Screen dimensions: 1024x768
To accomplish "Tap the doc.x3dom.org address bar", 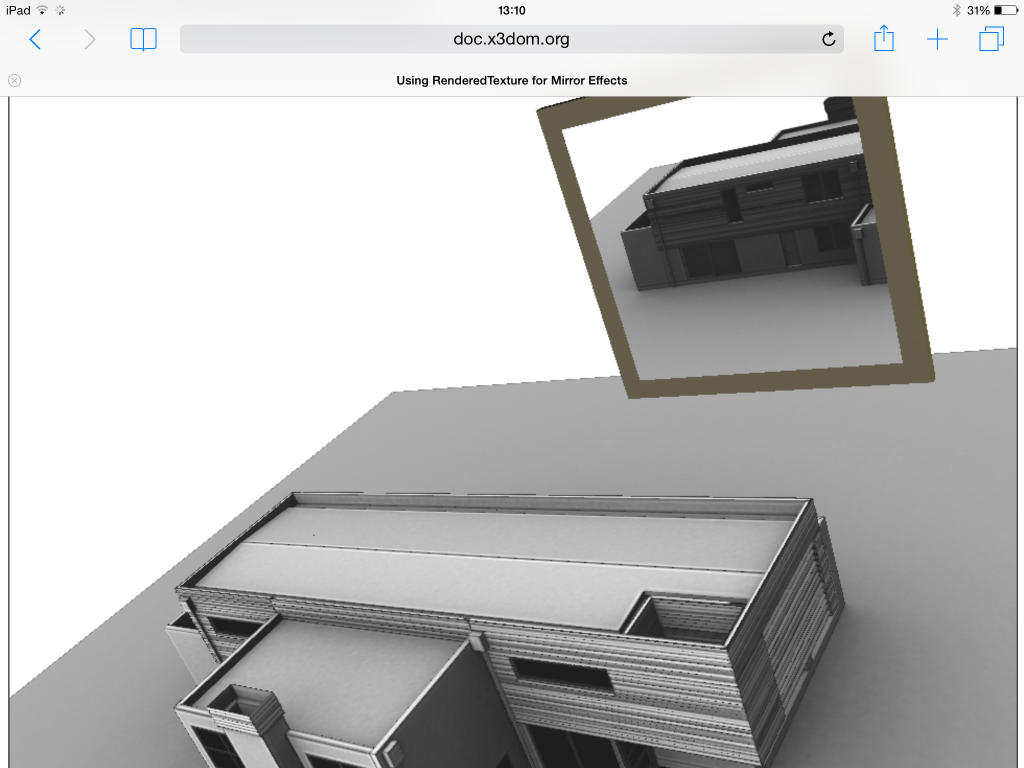I will click(511, 39).
